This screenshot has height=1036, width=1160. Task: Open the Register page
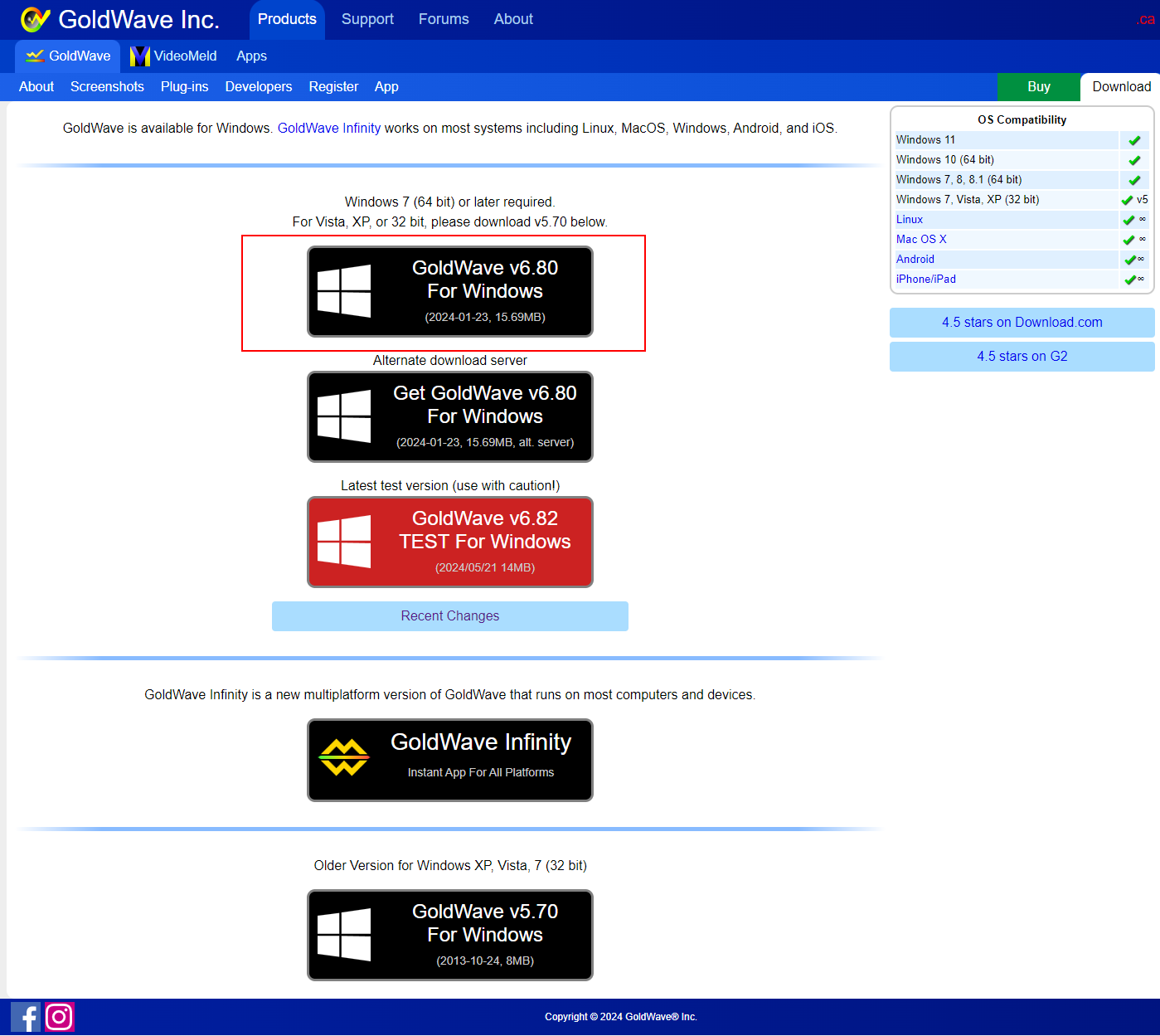point(333,87)
